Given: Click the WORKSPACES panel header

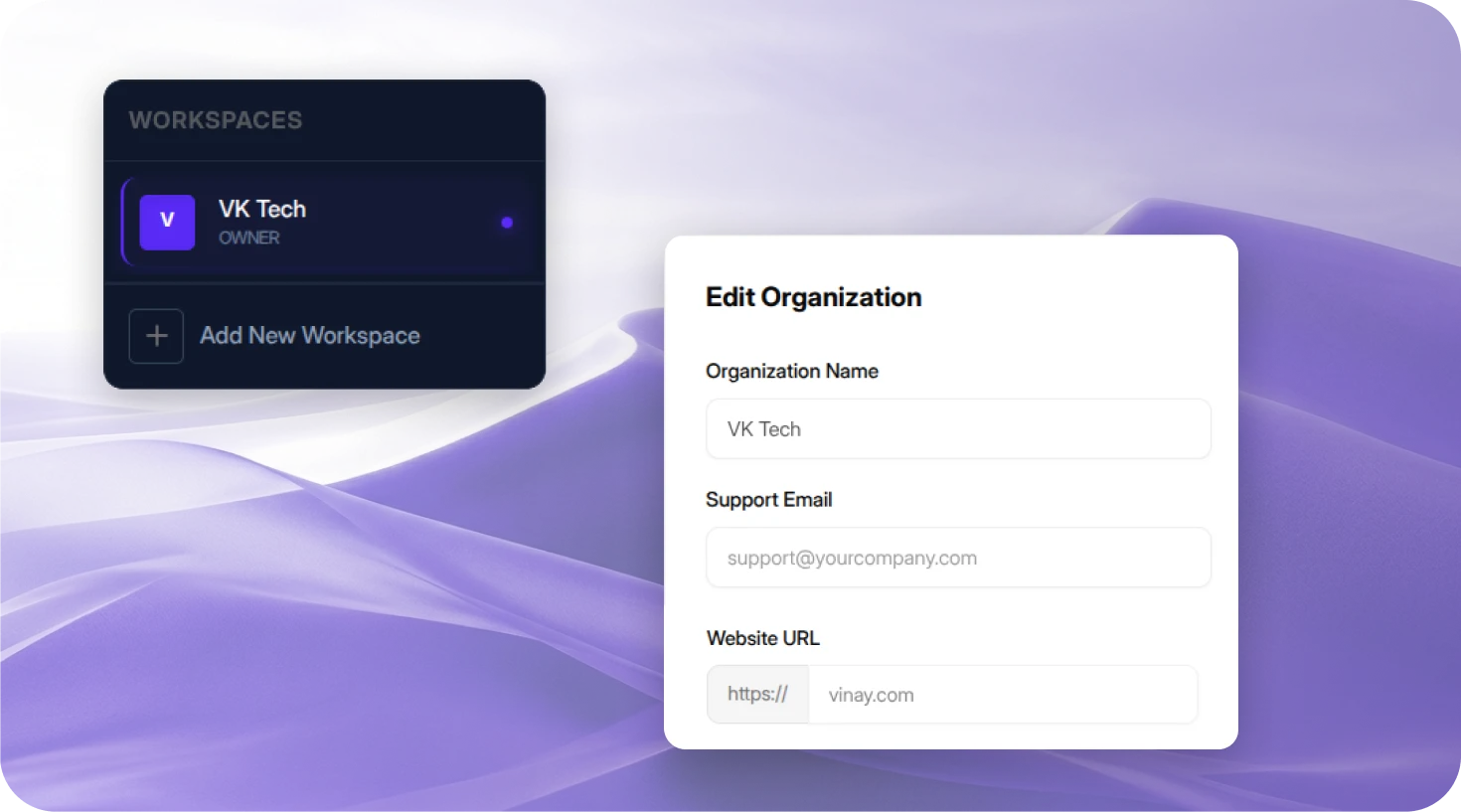Looking at the screenshot, I should point(216,120).
